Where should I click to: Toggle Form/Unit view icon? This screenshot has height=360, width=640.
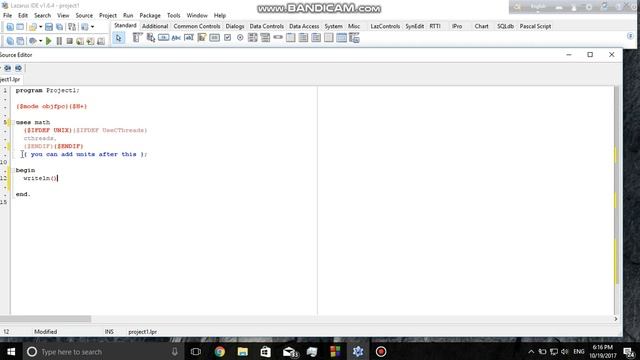click(x=72, y=27)
